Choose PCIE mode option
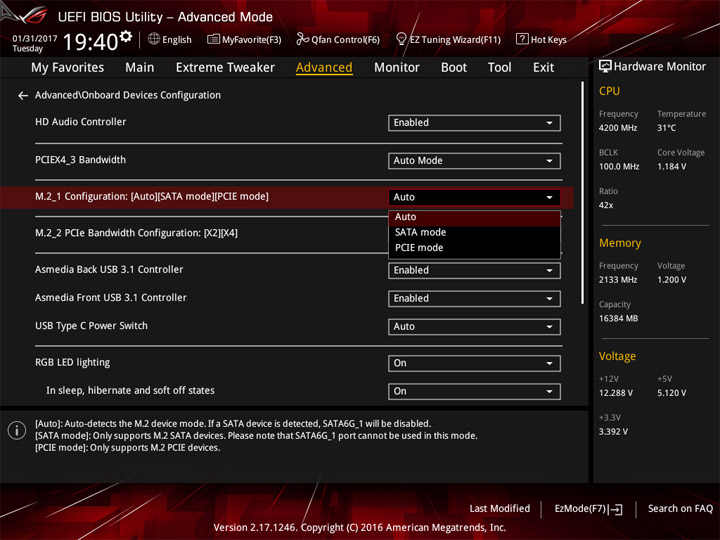Viewport: 720px width, 540px height. [x=474, y=248]
